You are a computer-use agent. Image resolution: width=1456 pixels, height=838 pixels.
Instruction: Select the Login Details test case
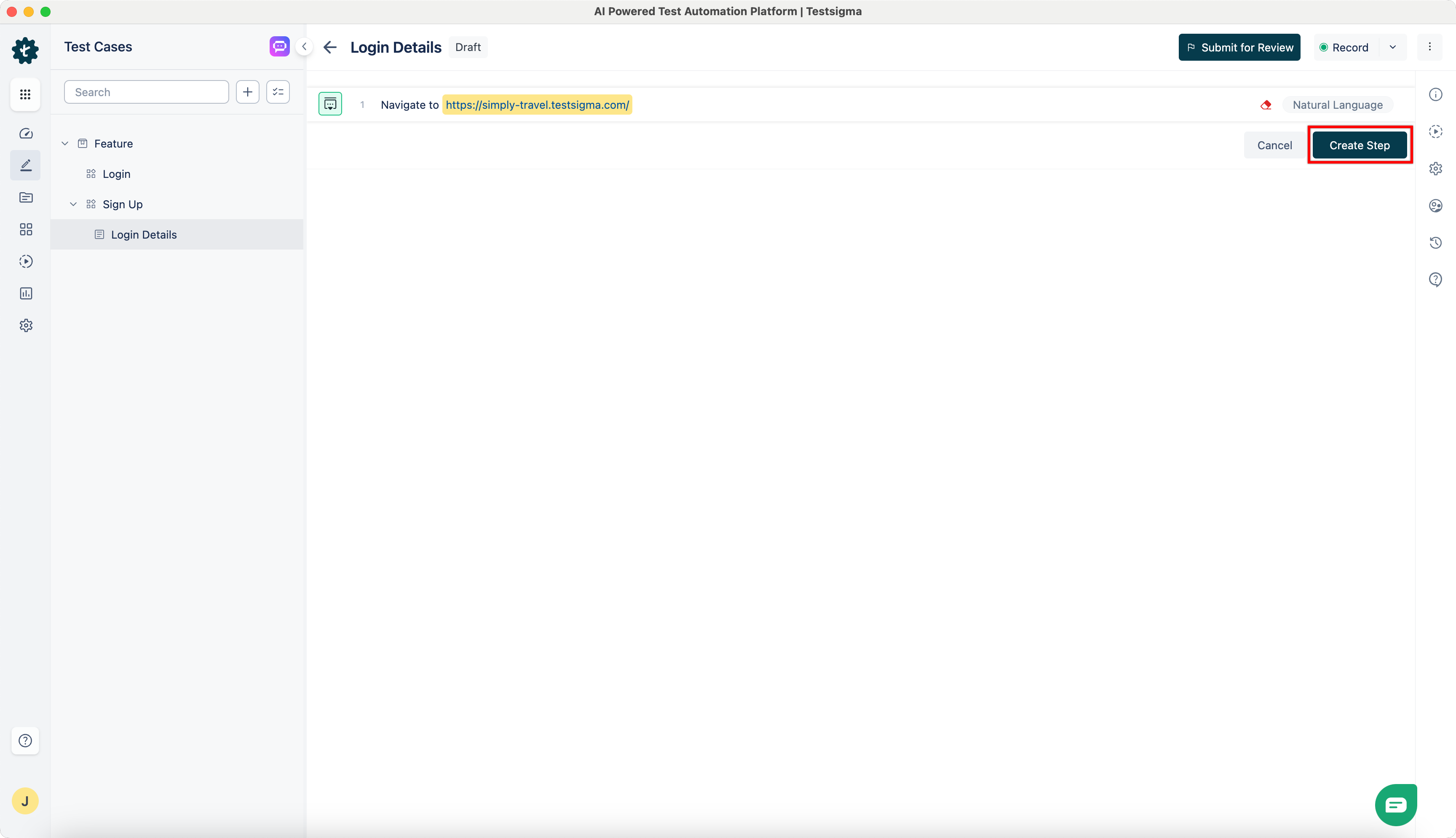[177, 235]
